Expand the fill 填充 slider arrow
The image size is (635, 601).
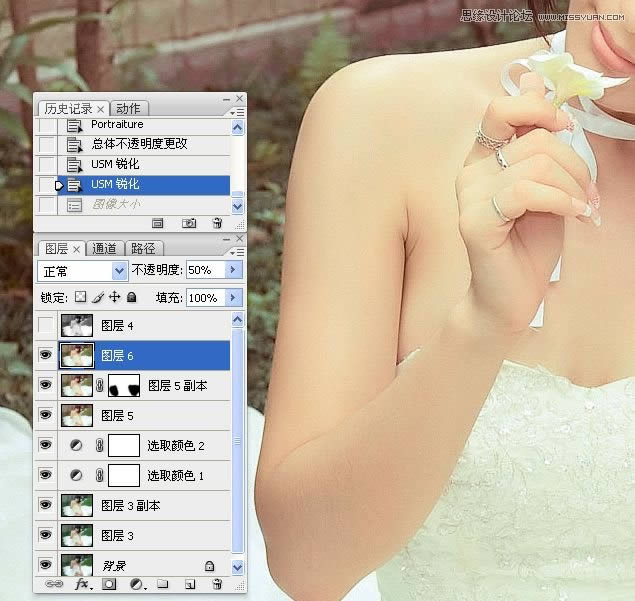pos(234,298)
